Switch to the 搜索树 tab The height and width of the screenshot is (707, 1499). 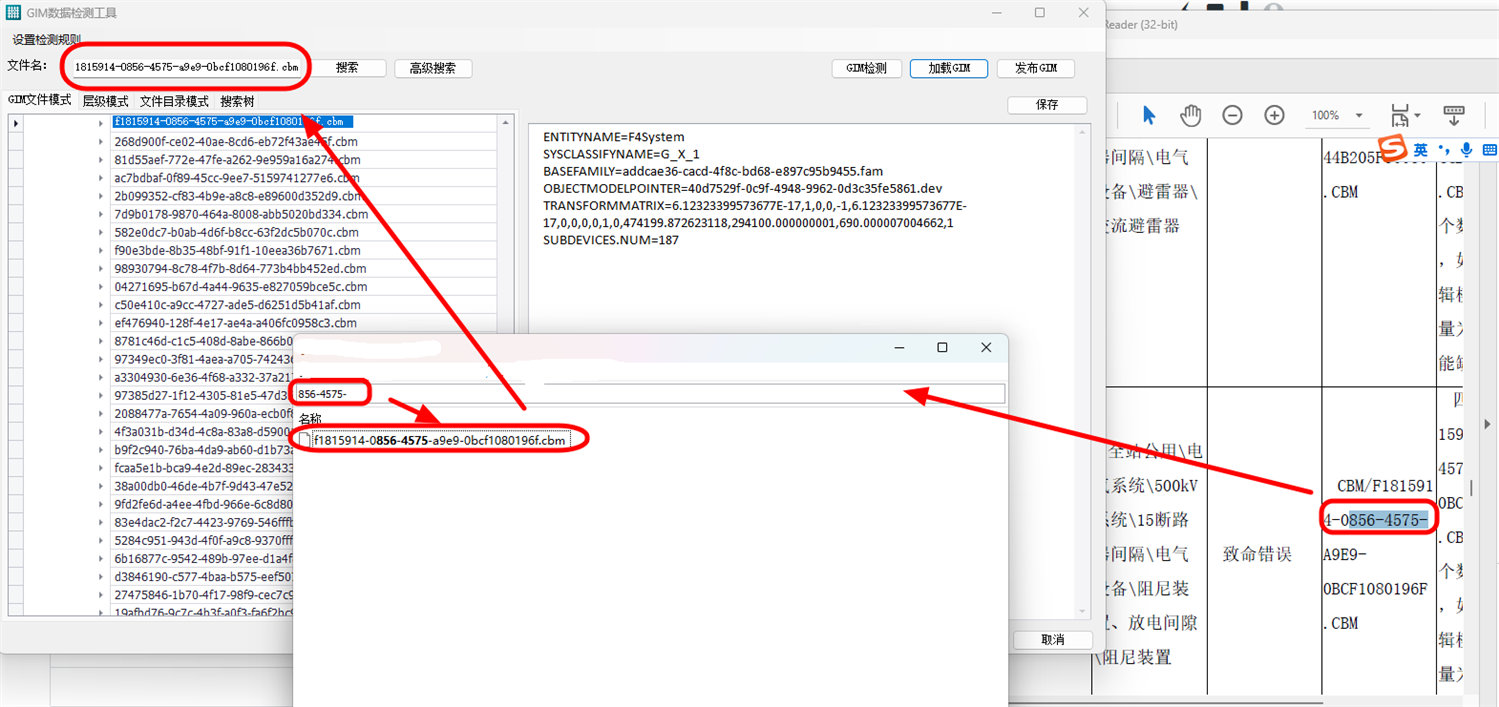point(237,101)
